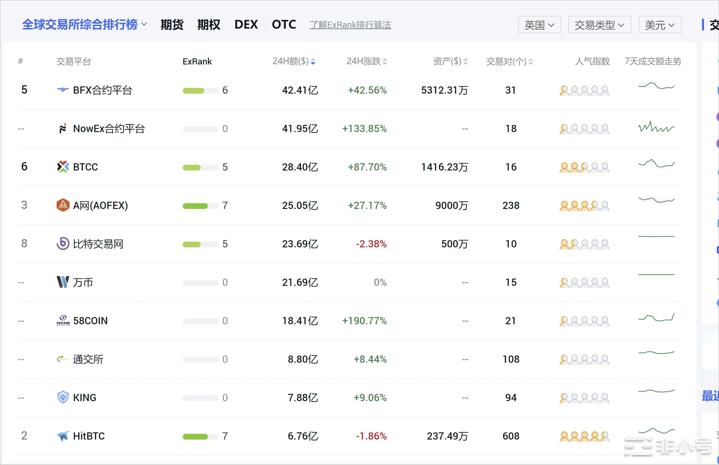Switch to the DEX tab
The width and height of the screenshot is (719, 465).
point(246,24)
